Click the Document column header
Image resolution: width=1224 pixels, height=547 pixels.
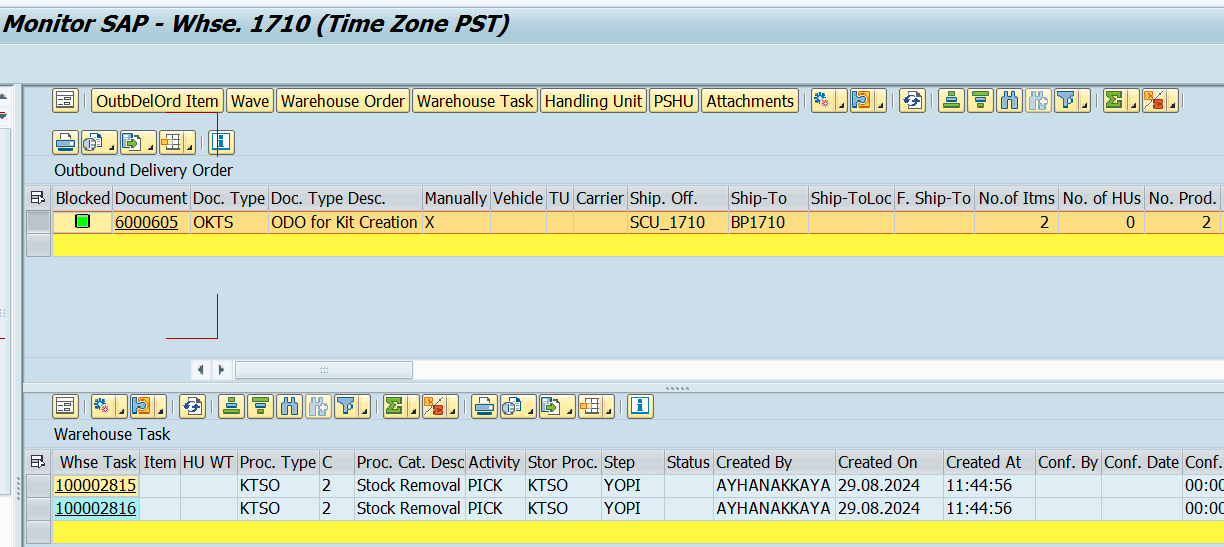tap(151, 198)
